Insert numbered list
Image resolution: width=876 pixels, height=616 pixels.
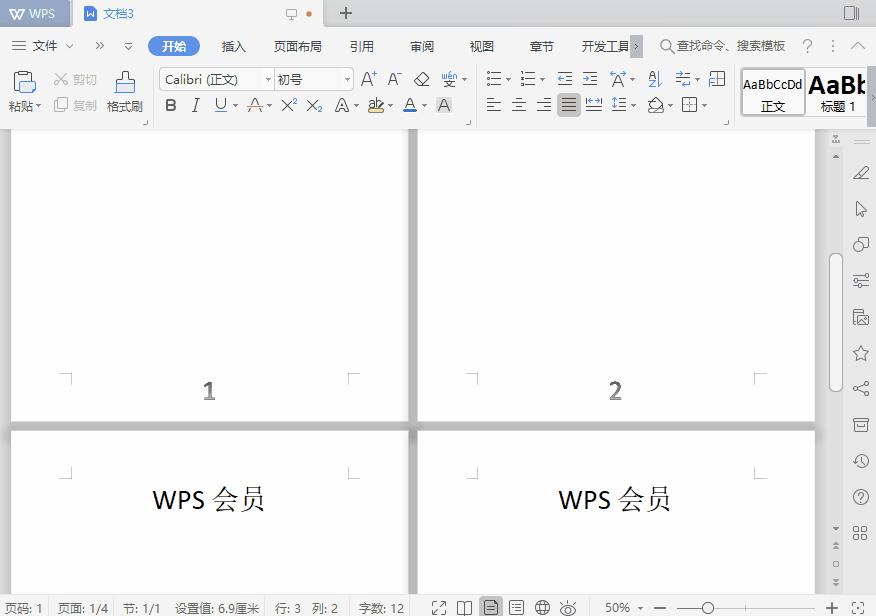point(527,79)
